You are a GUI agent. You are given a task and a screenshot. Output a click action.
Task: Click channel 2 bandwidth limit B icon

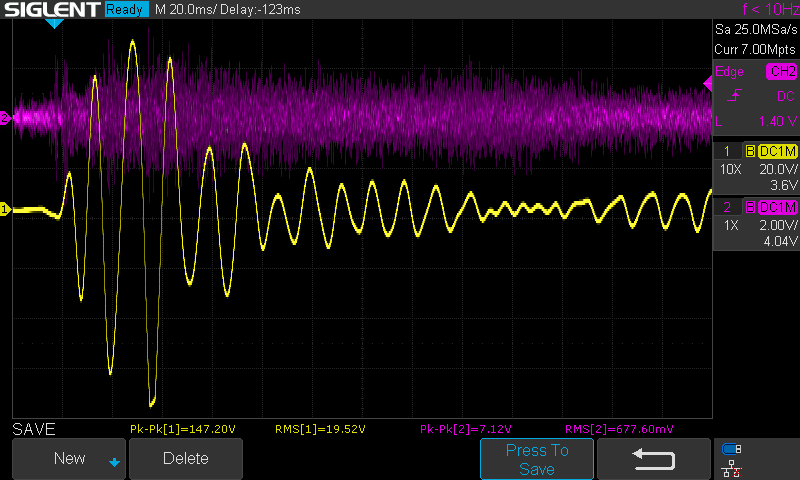pyautogui.click(x=750, y=207)
